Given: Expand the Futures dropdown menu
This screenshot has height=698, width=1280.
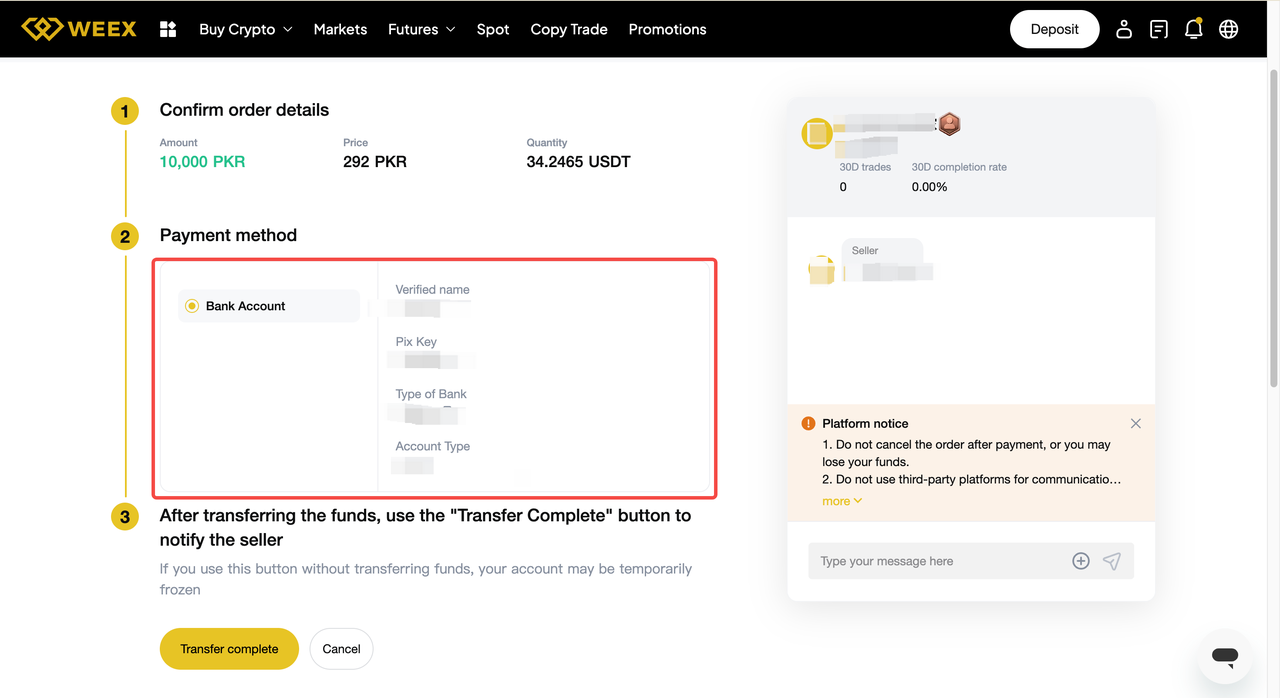Looking at the screenshot, I should [421, 29].
